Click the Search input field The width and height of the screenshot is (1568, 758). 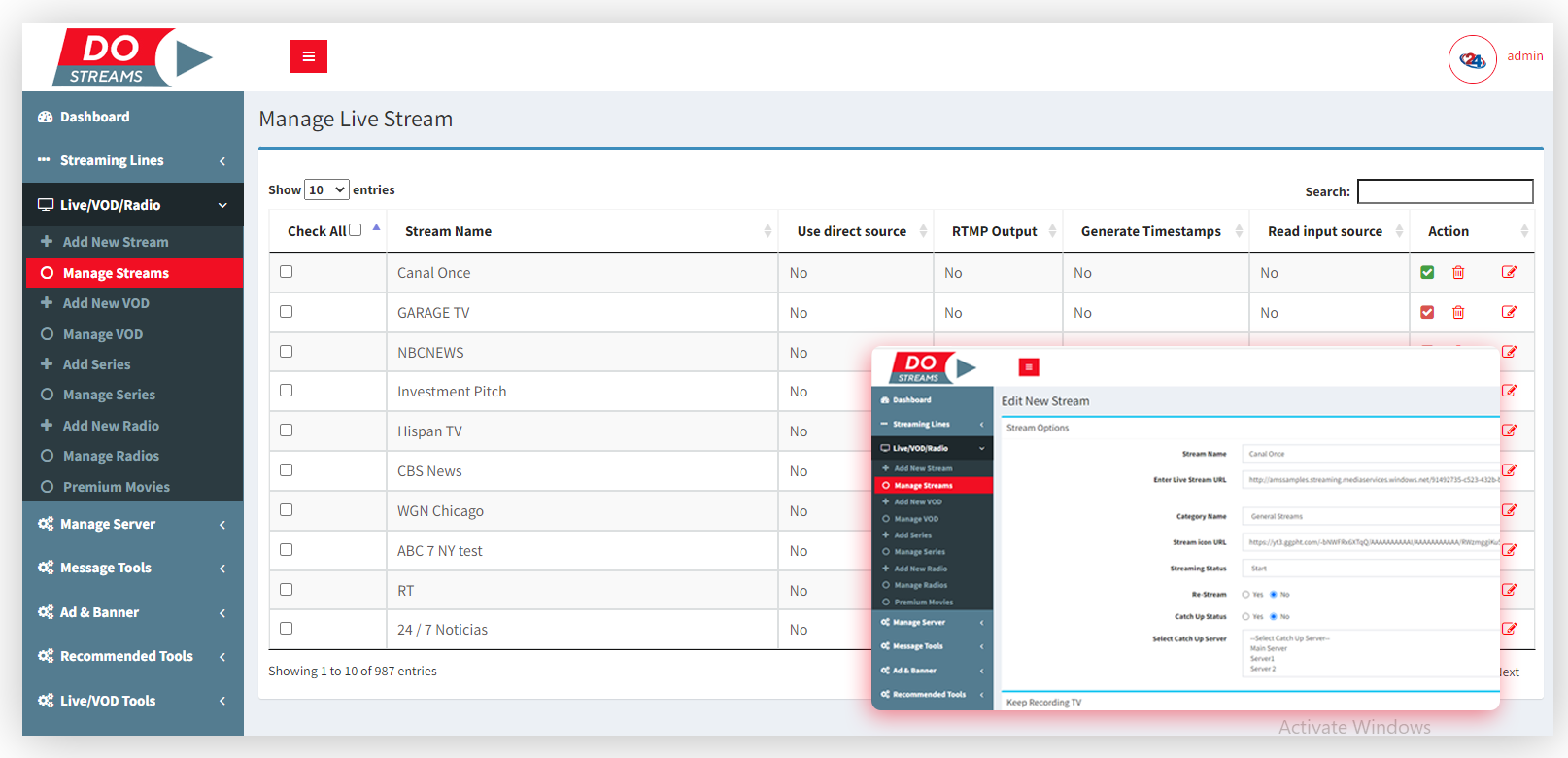tap(1445, 191)
